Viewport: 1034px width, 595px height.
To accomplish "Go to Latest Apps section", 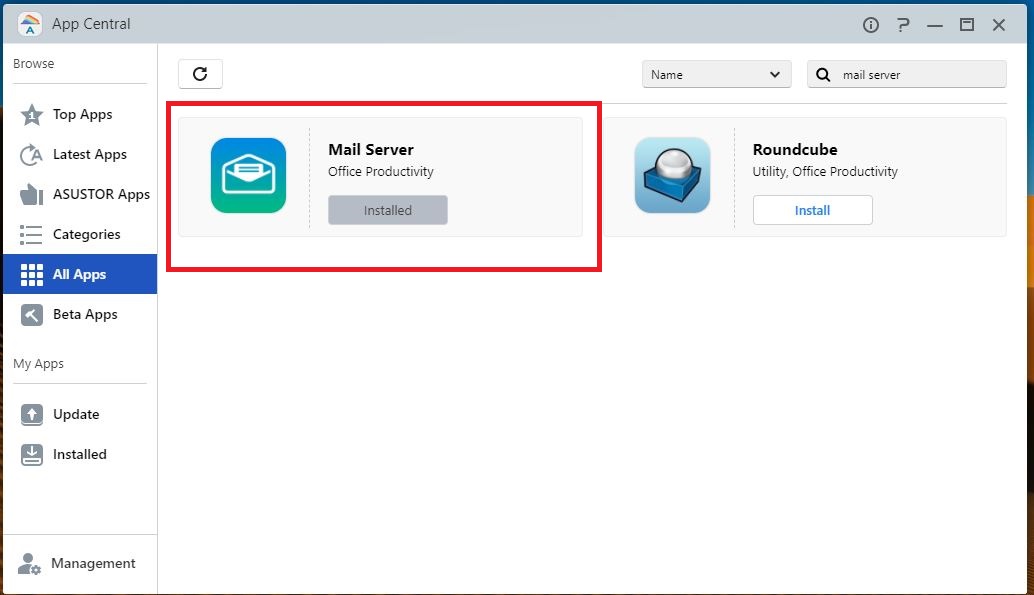I will click(x=80, y=154).
